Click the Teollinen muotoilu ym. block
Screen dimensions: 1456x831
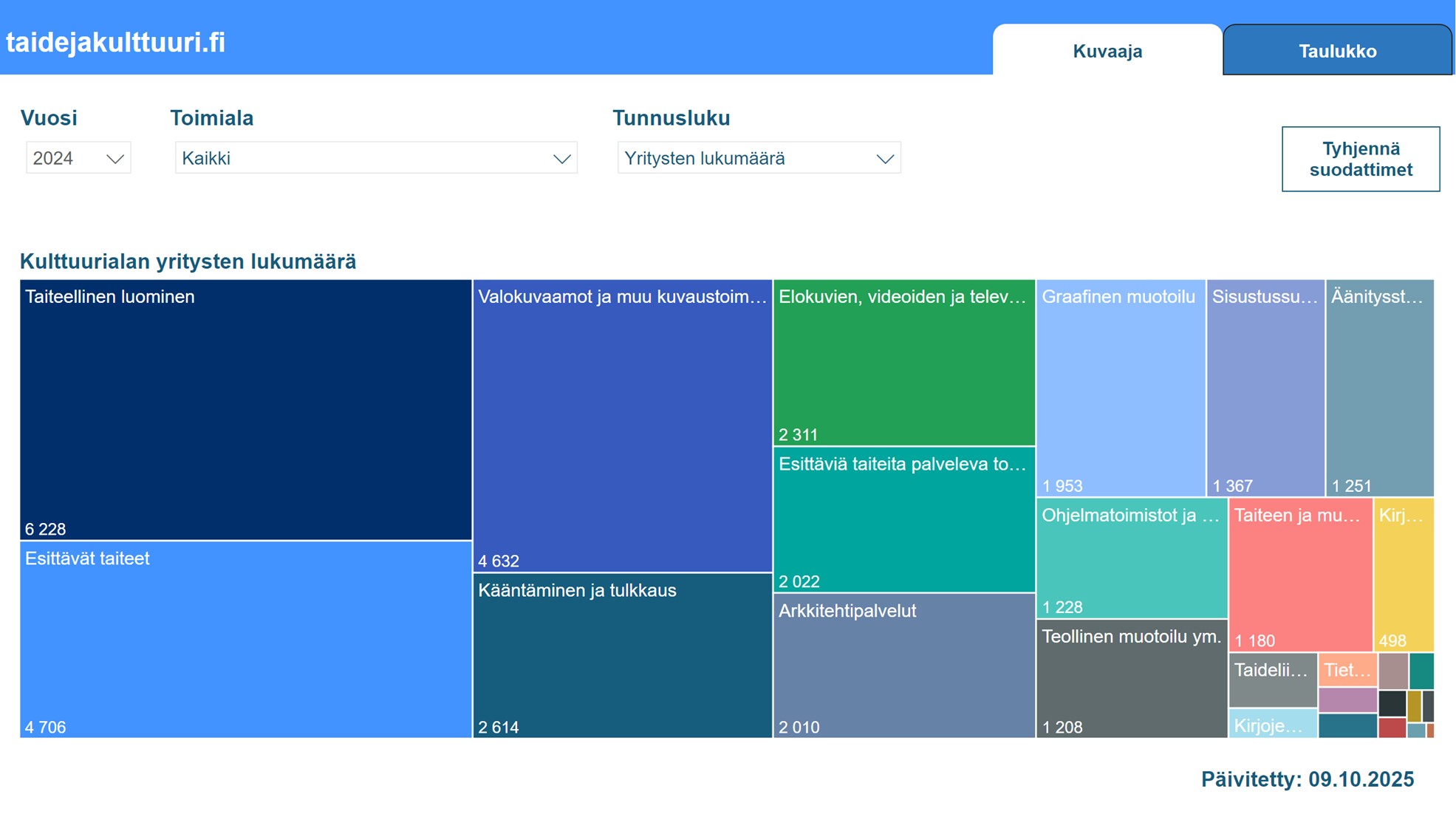tap(1131, 679)
